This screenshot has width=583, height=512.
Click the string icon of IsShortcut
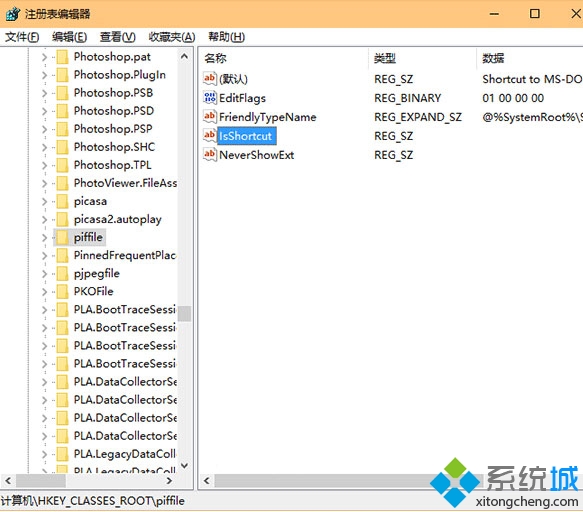tap(210, 135)
